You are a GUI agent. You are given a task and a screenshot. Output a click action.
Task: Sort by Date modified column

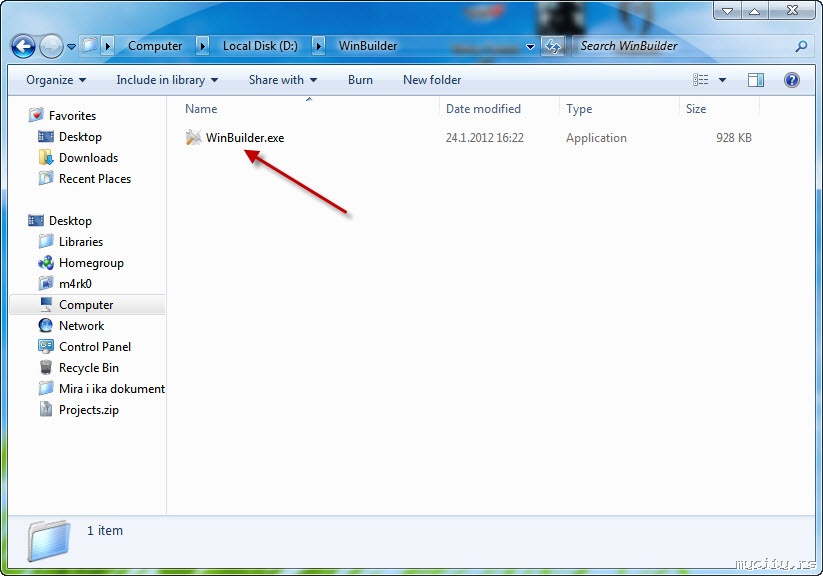point(483,109)
